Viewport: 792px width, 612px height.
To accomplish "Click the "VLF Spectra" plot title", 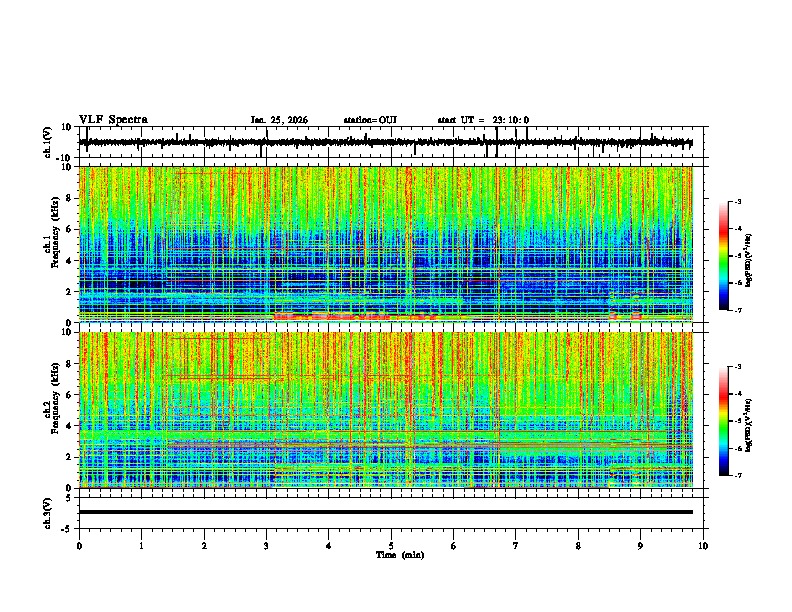I will point(113,119).
